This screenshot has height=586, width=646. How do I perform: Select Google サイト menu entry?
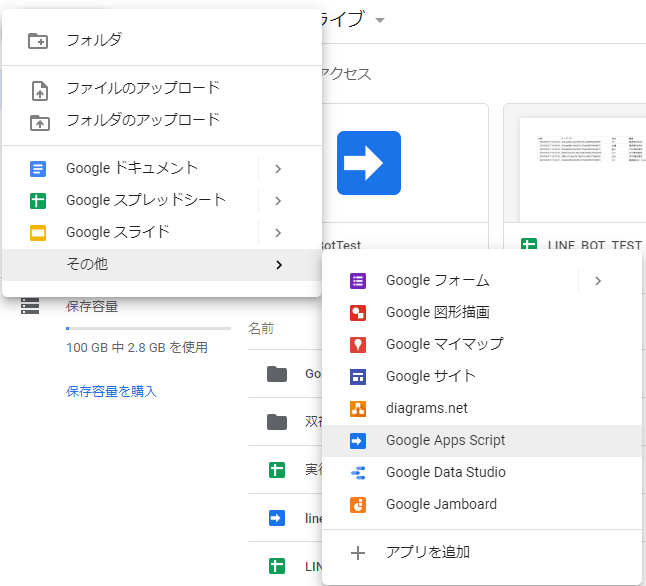[482, 377]
